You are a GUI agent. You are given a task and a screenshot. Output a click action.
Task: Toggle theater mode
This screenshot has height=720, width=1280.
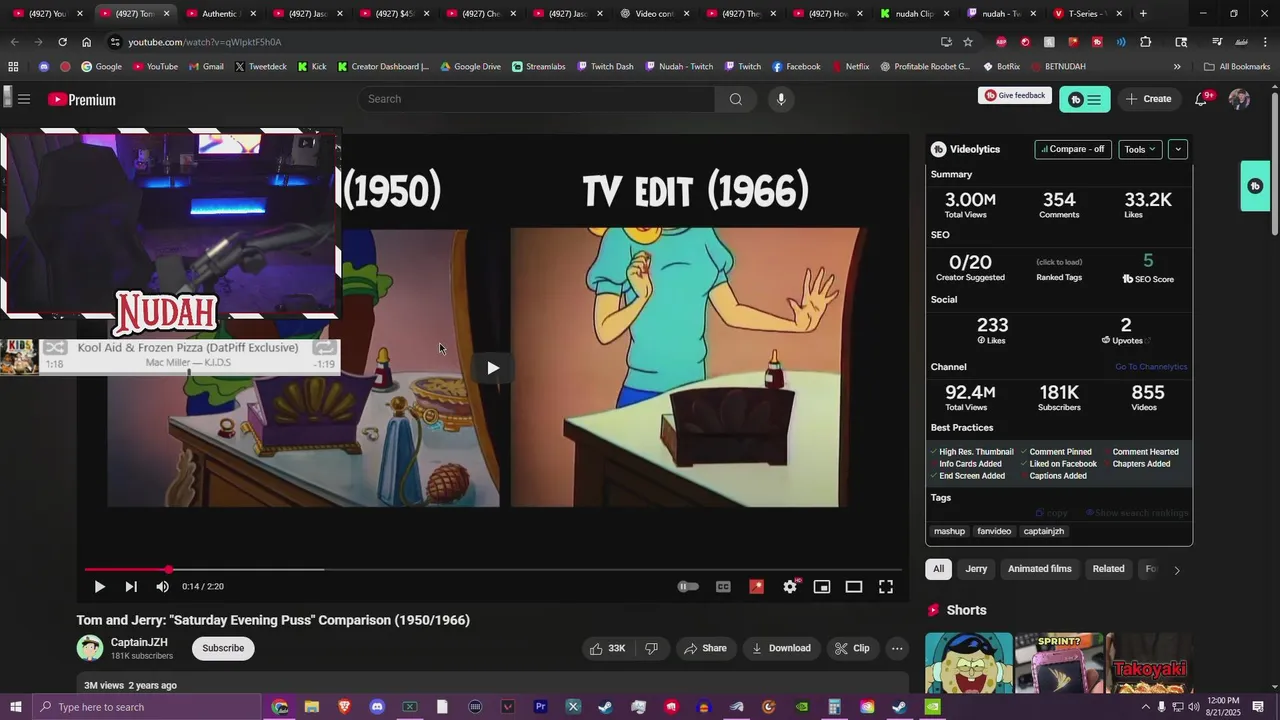point(854,587)
